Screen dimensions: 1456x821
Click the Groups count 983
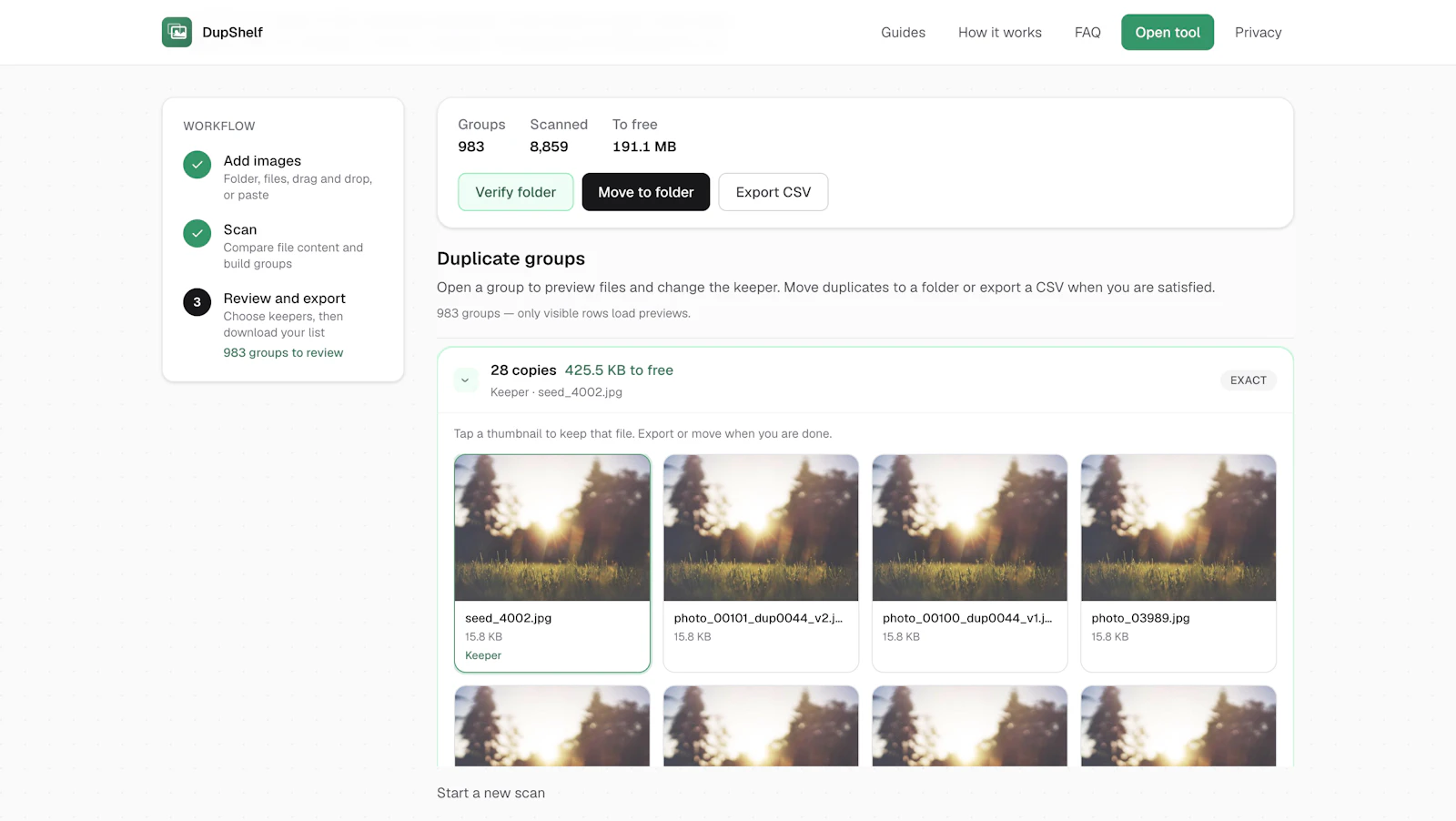click(x=471, y=147)
